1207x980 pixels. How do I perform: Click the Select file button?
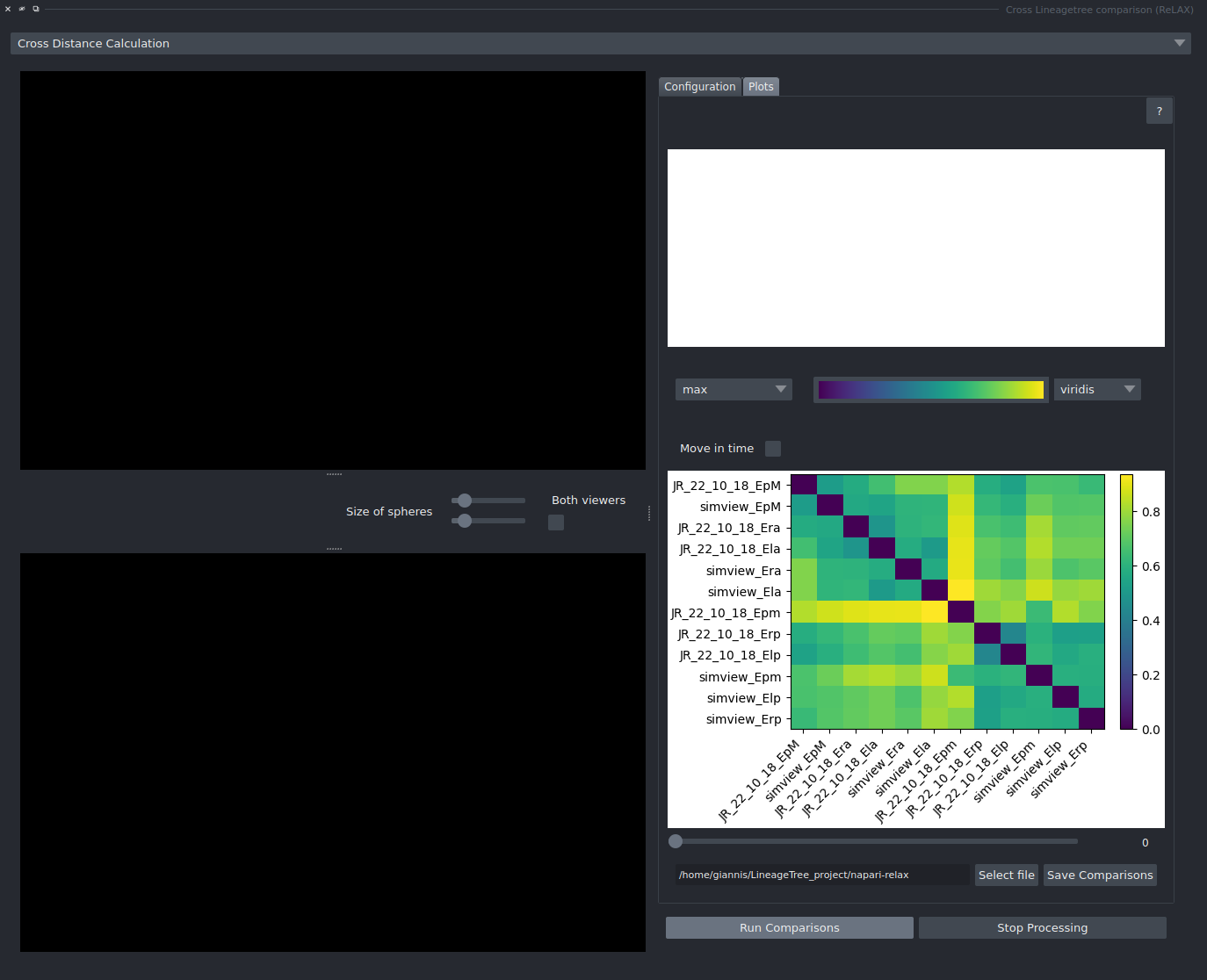pos(1005,875)
